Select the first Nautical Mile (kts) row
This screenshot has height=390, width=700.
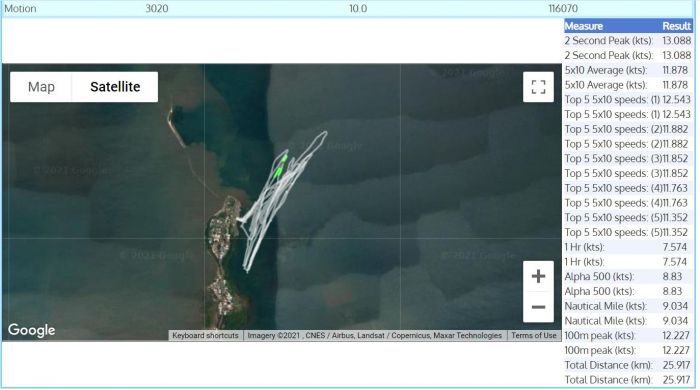pos(628,306)
